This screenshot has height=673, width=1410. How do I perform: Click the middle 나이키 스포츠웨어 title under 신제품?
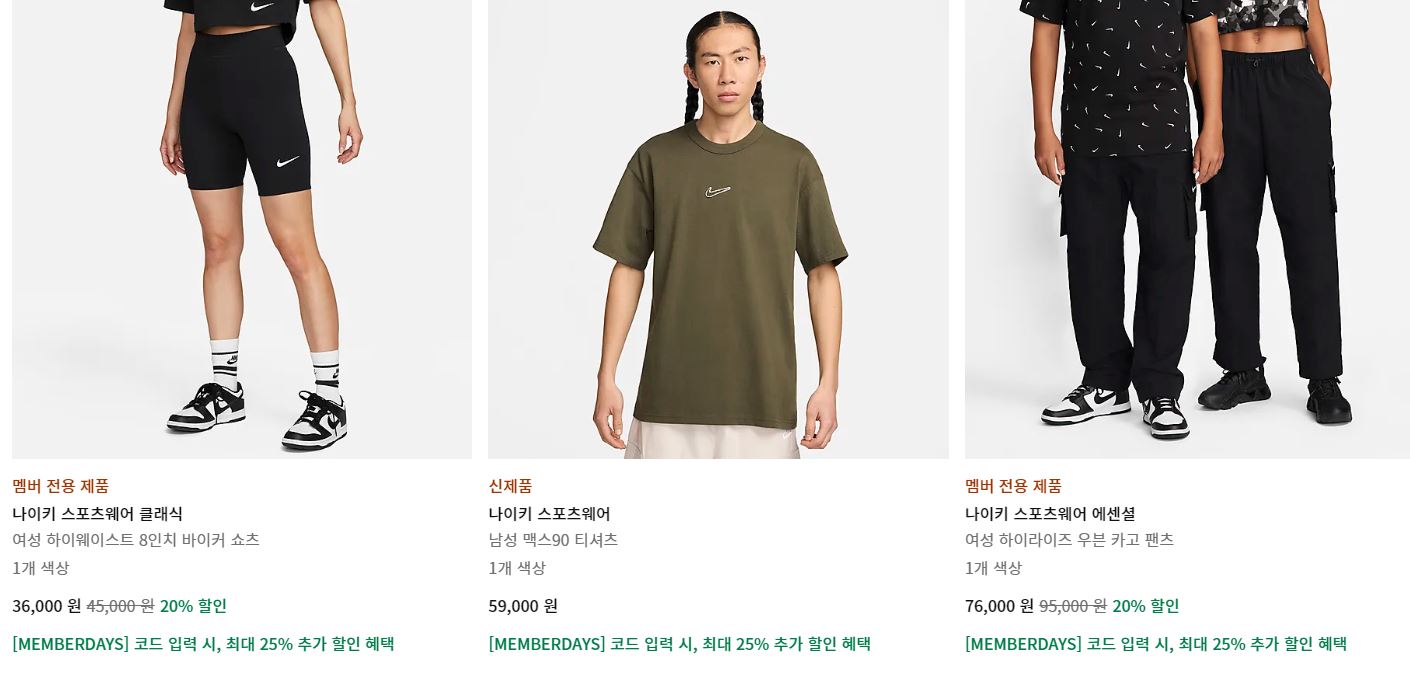(549, 514)
